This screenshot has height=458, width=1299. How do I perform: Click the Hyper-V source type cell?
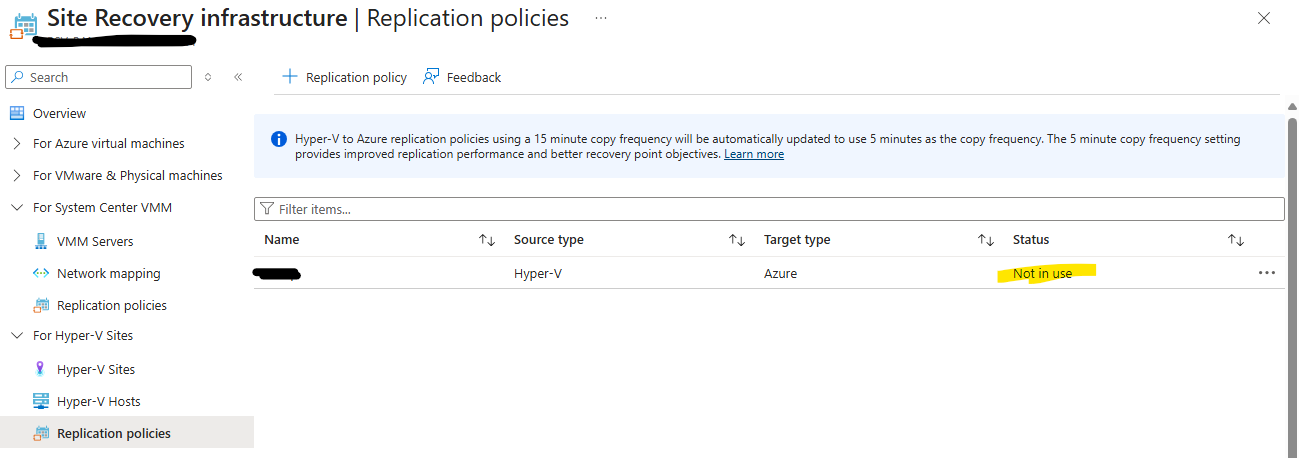pos(537,273)
